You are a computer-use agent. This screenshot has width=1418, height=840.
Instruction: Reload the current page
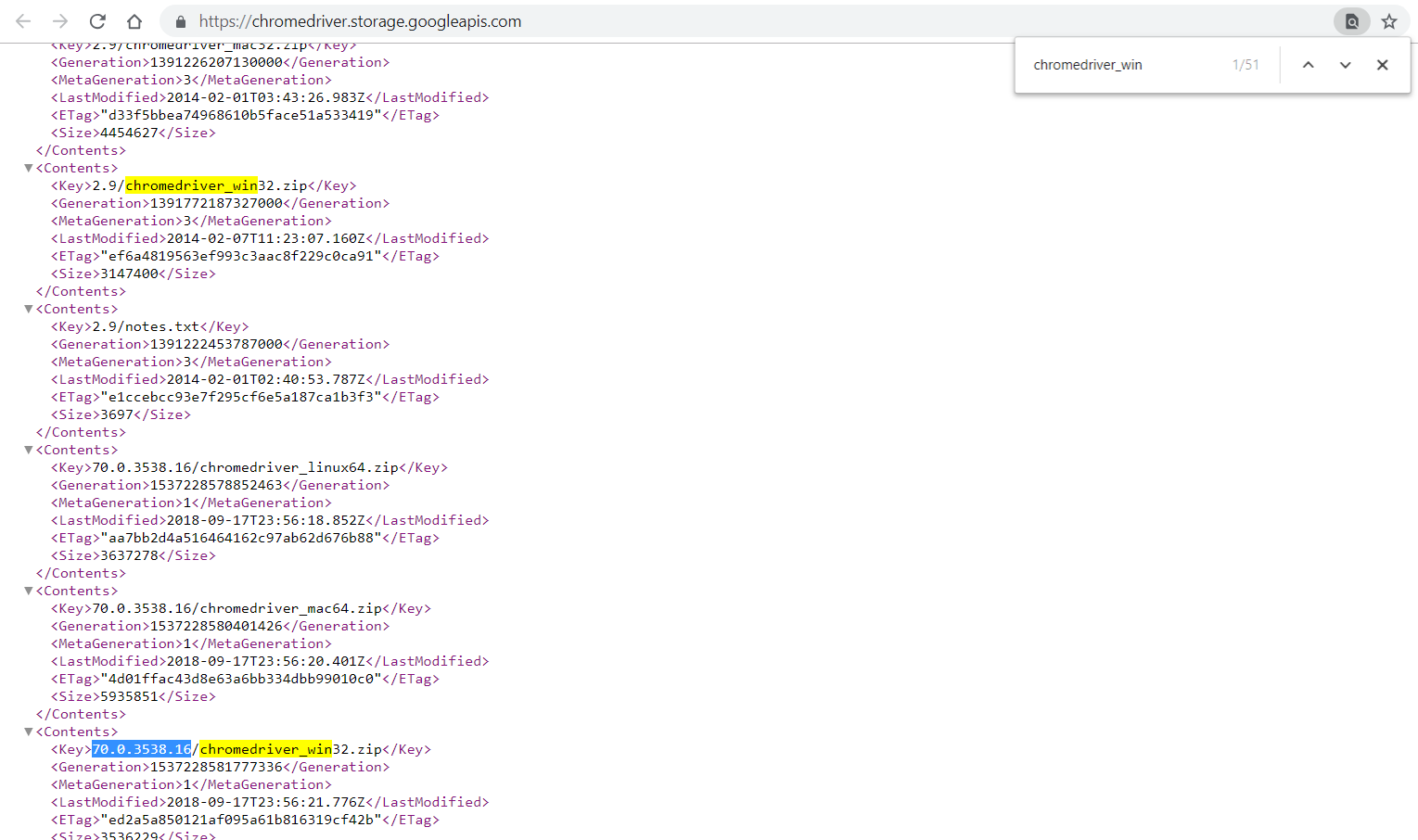click(x=98, y=20)
